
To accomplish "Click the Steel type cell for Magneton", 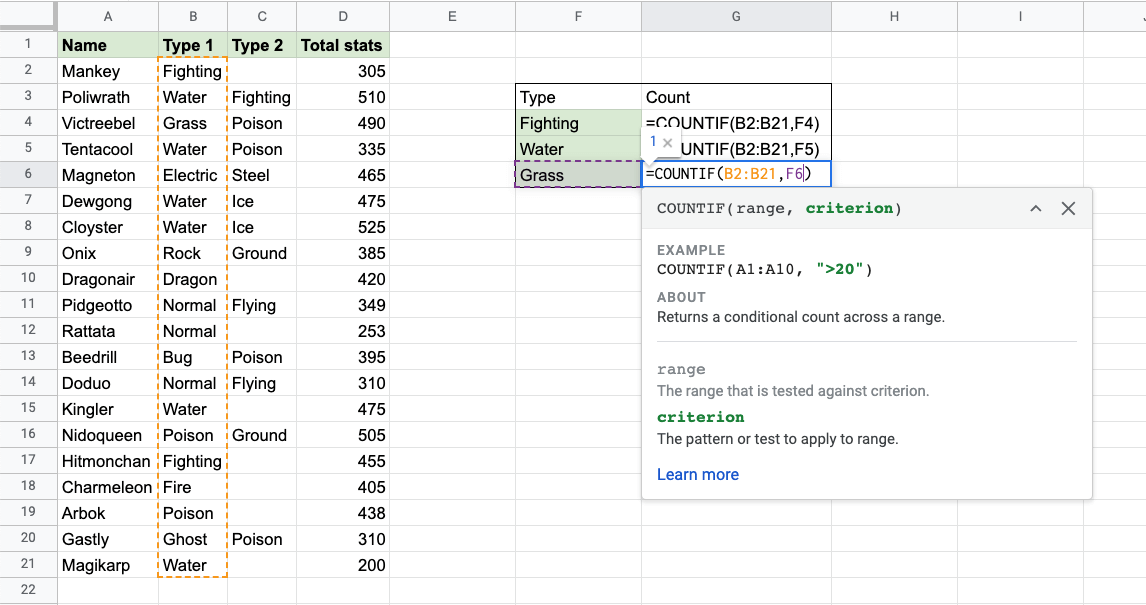I will coord(261,175).
